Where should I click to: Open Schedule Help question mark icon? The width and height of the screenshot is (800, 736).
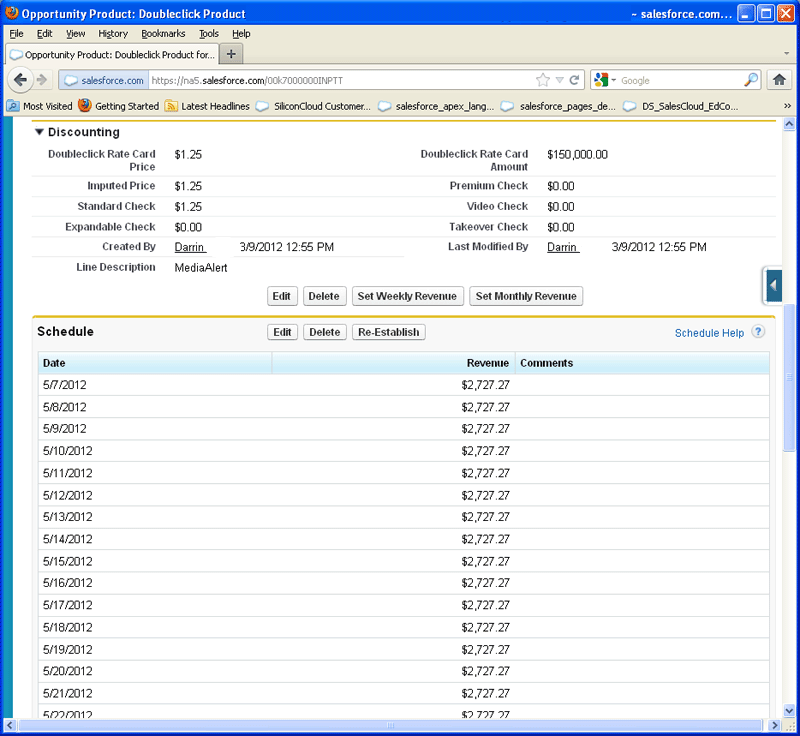(756, 333)
